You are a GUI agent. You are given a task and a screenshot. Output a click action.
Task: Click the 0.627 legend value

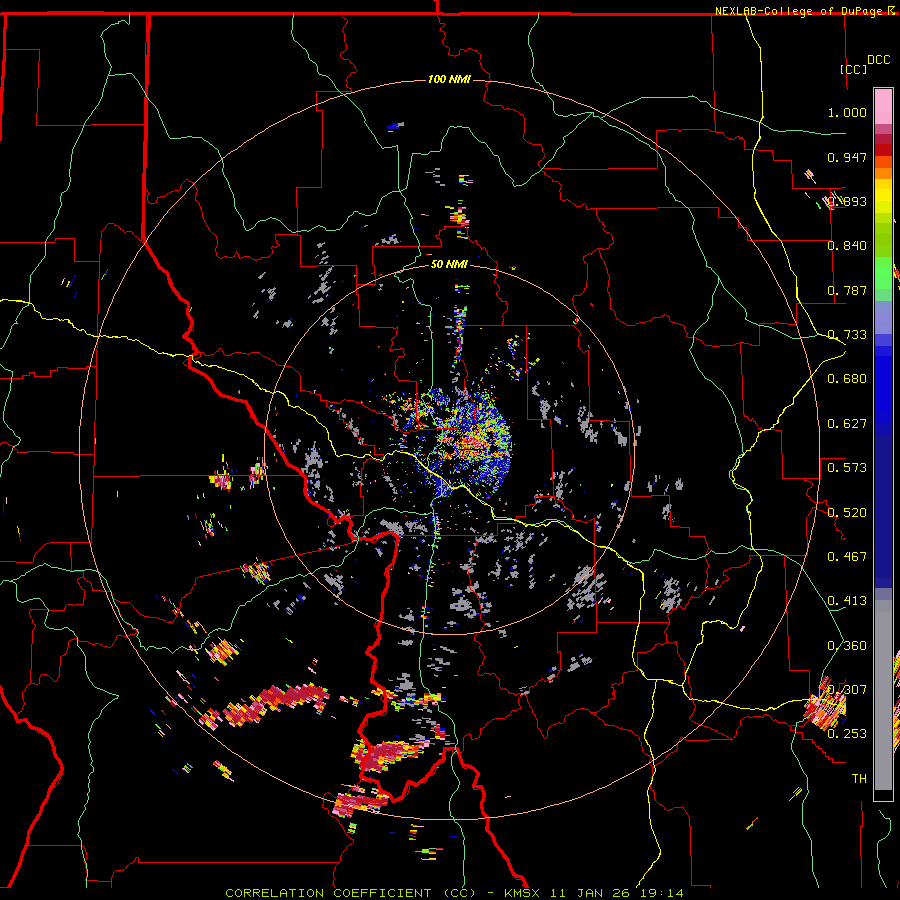point(847,424)
